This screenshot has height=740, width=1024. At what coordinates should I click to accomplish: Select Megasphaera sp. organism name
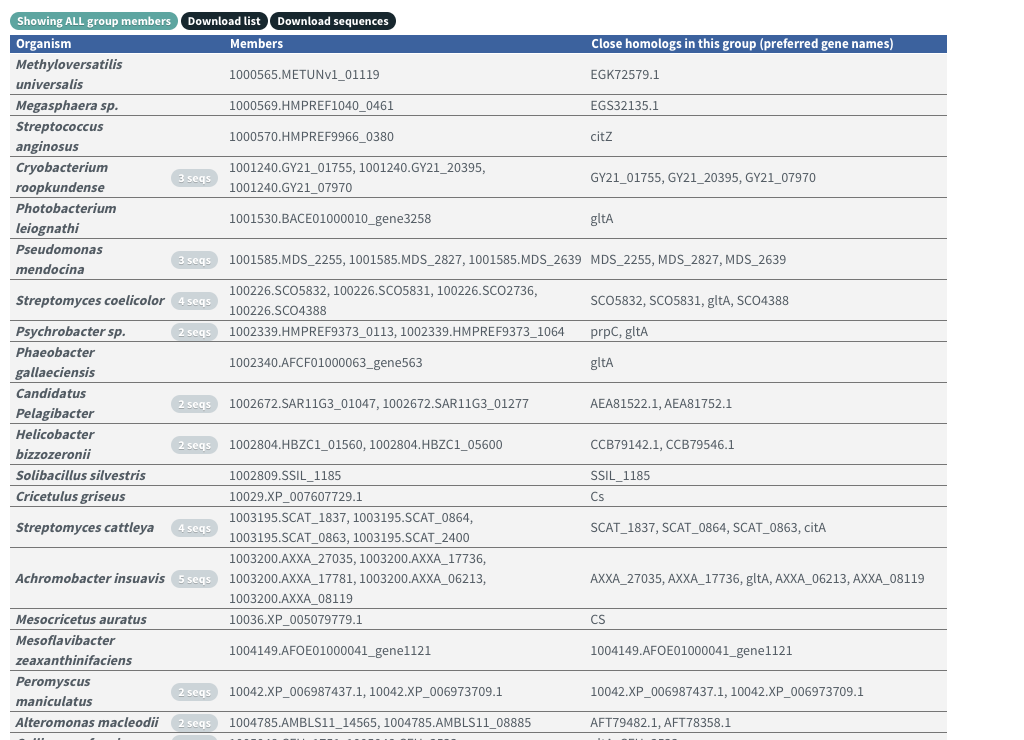tap(67, 105)
